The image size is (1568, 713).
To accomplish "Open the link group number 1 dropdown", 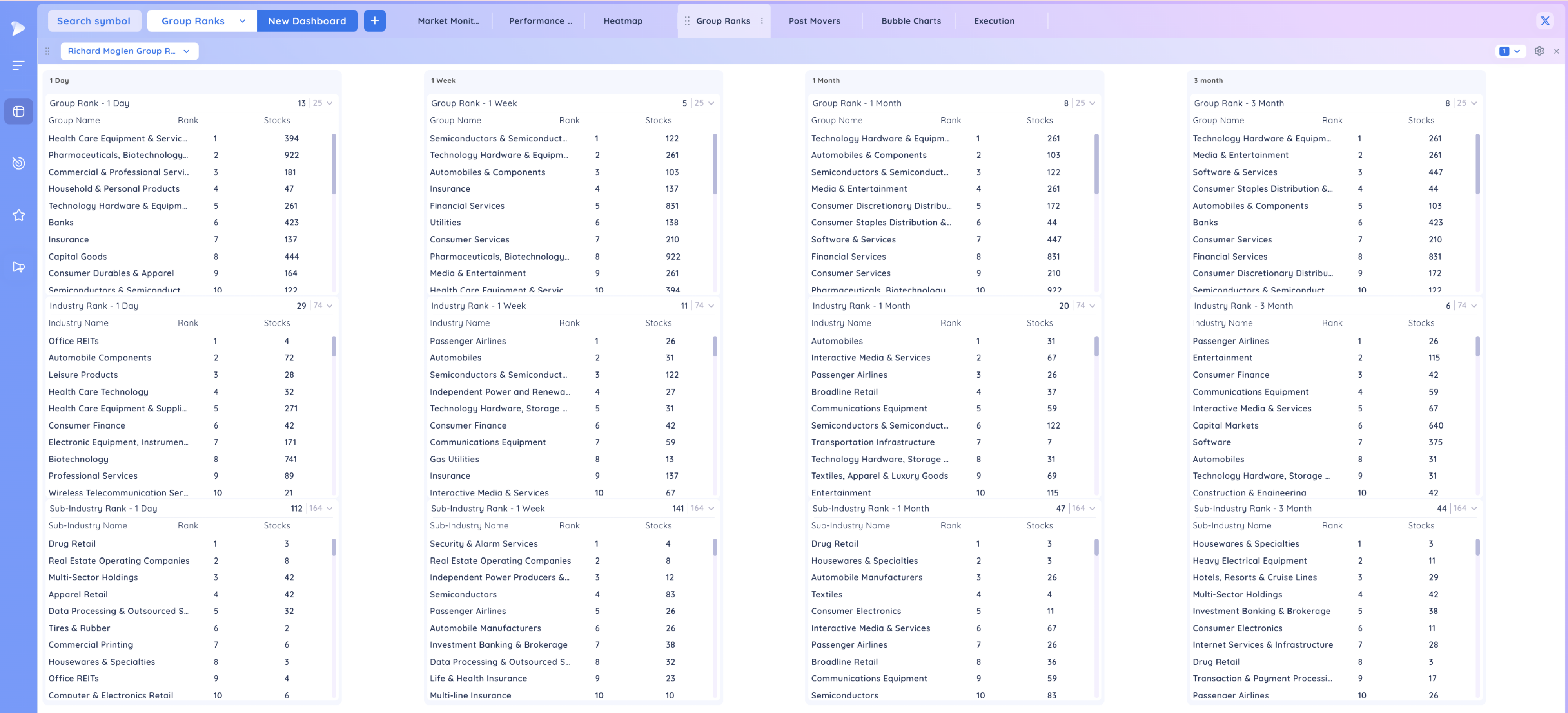I will click(x=1510, y=51).
